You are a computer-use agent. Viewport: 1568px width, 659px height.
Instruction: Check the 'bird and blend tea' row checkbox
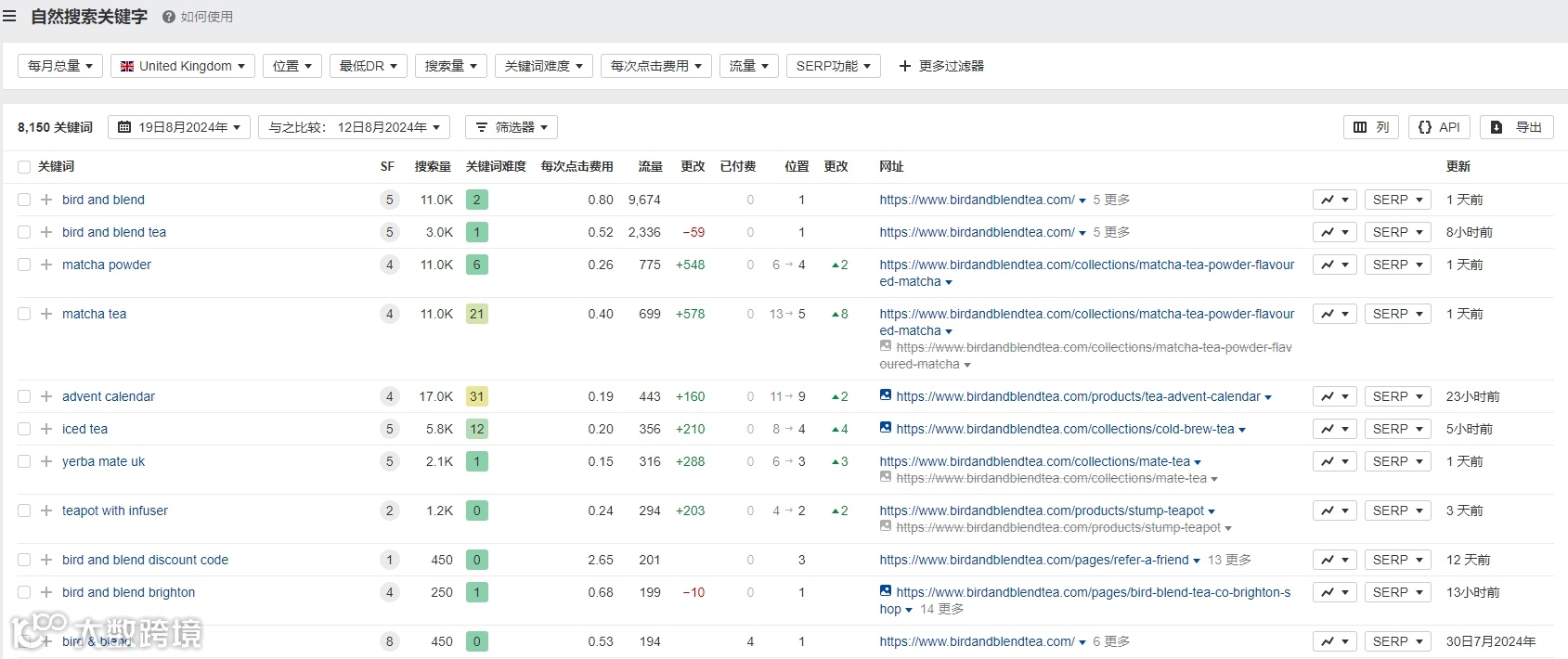tap(24, 232)
